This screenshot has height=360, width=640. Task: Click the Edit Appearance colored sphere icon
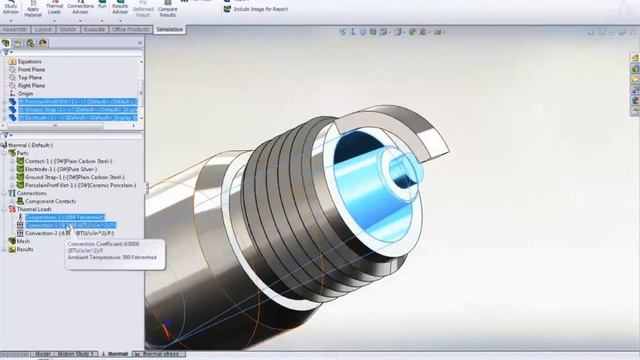tap(412, 31)
